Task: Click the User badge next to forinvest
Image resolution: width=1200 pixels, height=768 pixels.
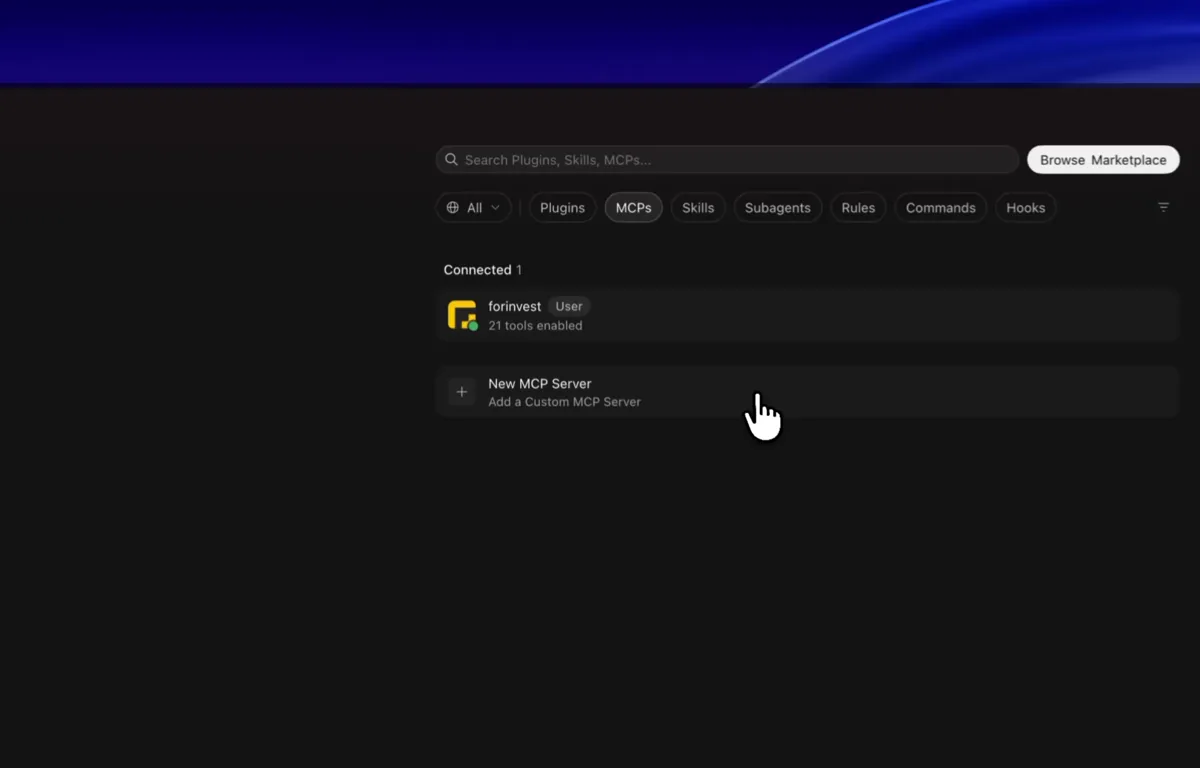Action: pos(569,306)
